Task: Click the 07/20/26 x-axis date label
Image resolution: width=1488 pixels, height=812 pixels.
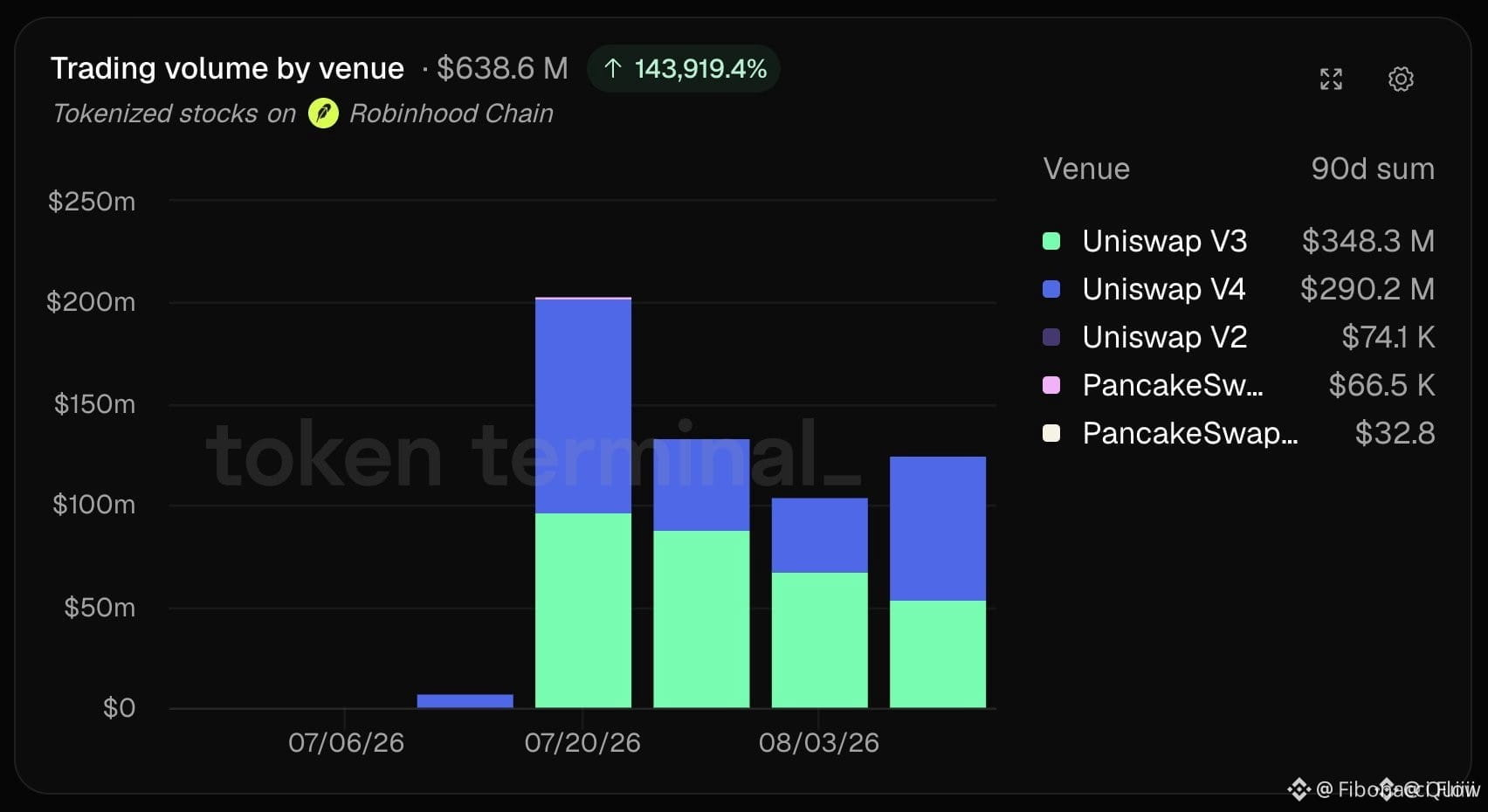Action: pos(582,743)
